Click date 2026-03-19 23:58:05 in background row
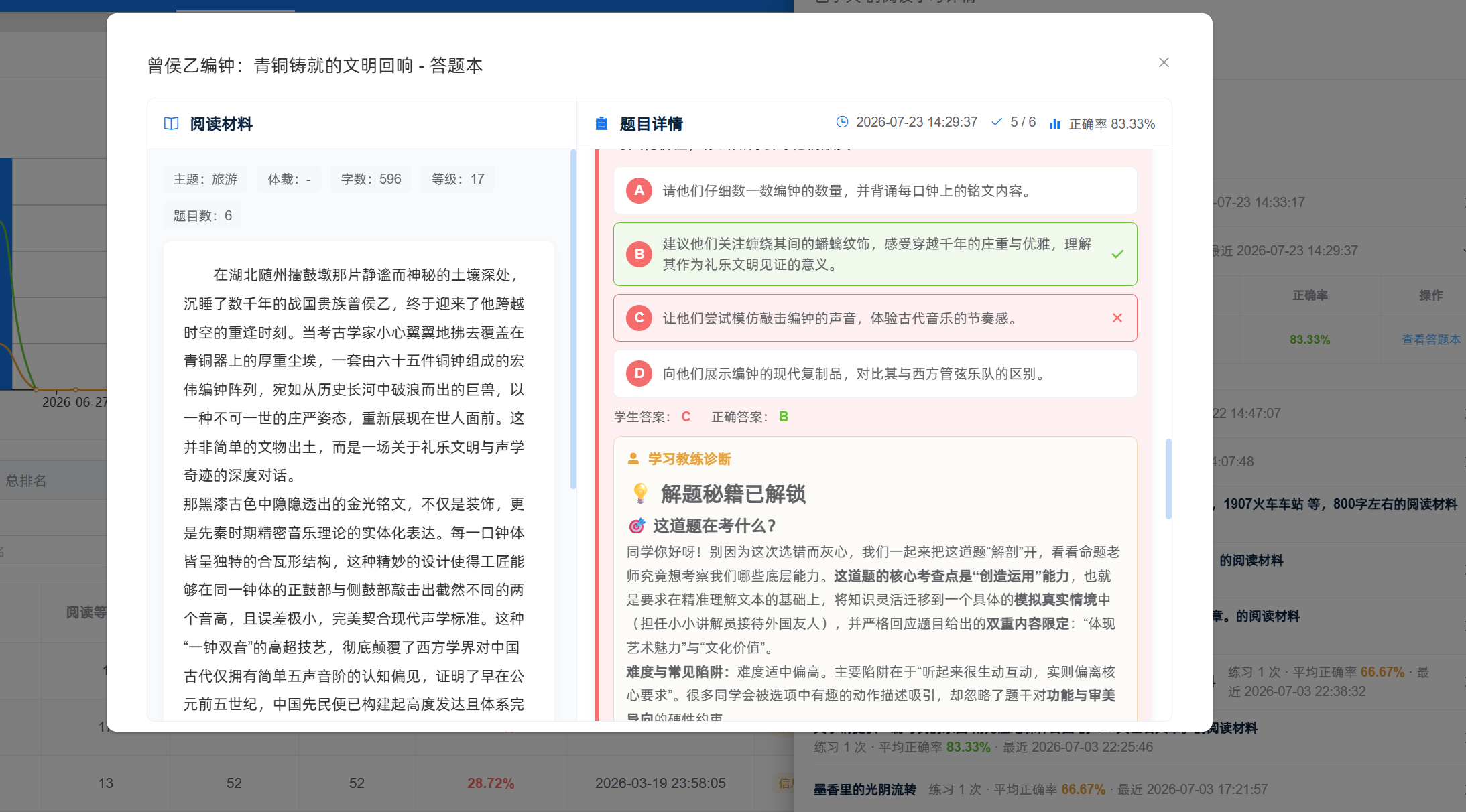The height and width of the screenshot is (812, 1466). [x=660, y=783]
